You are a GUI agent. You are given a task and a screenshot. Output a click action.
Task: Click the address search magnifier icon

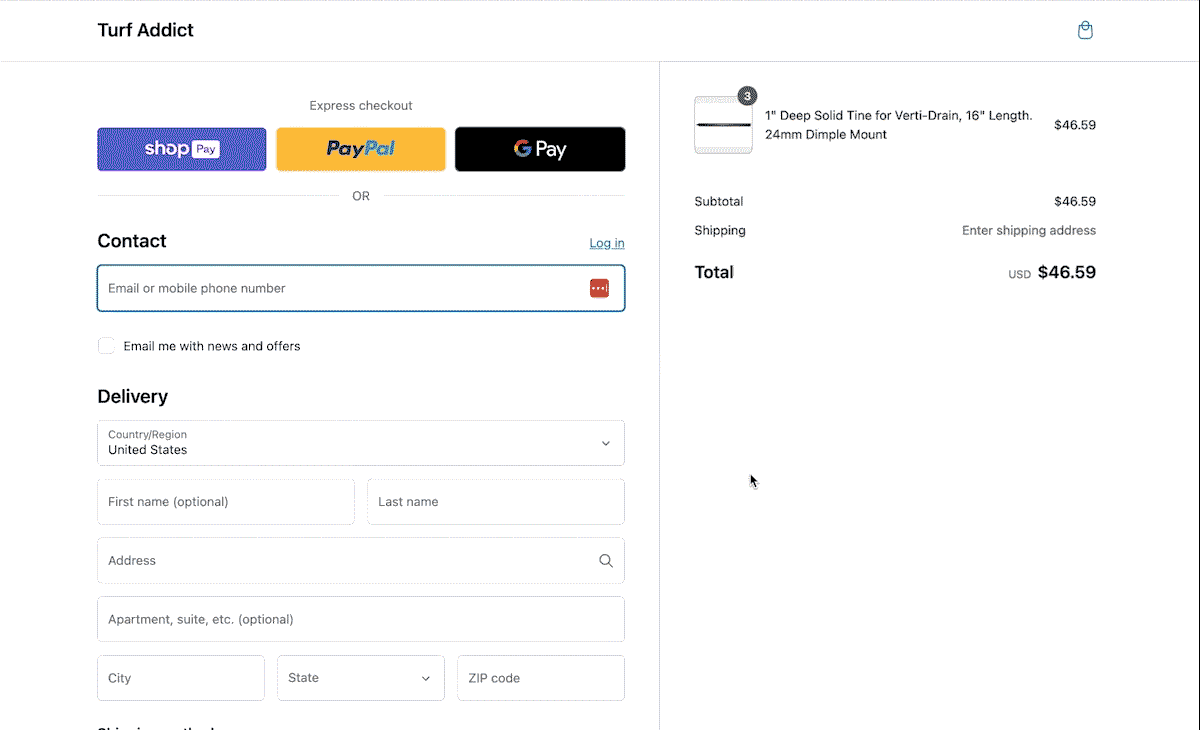tap(605, 561)
